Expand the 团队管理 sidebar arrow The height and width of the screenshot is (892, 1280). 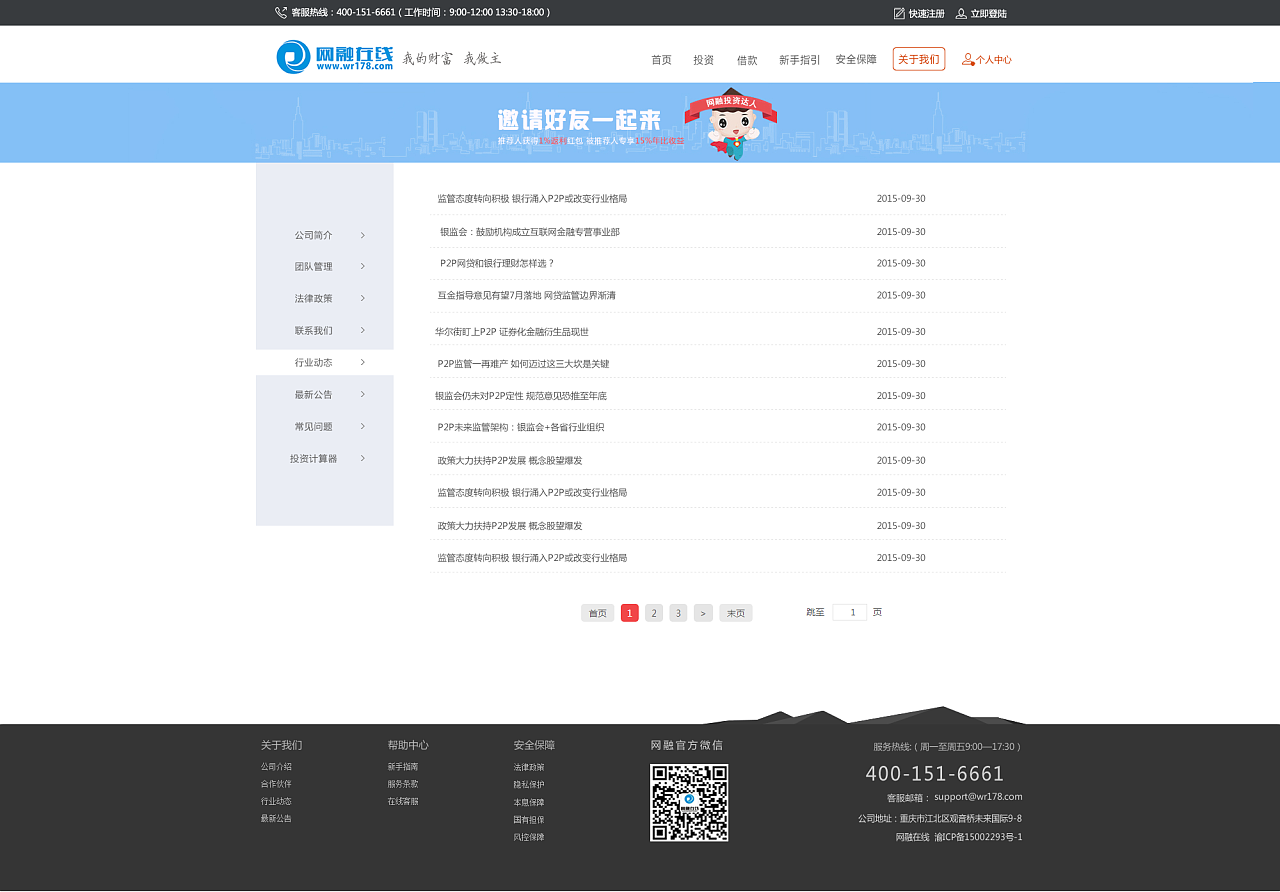(x=362, y=266)
